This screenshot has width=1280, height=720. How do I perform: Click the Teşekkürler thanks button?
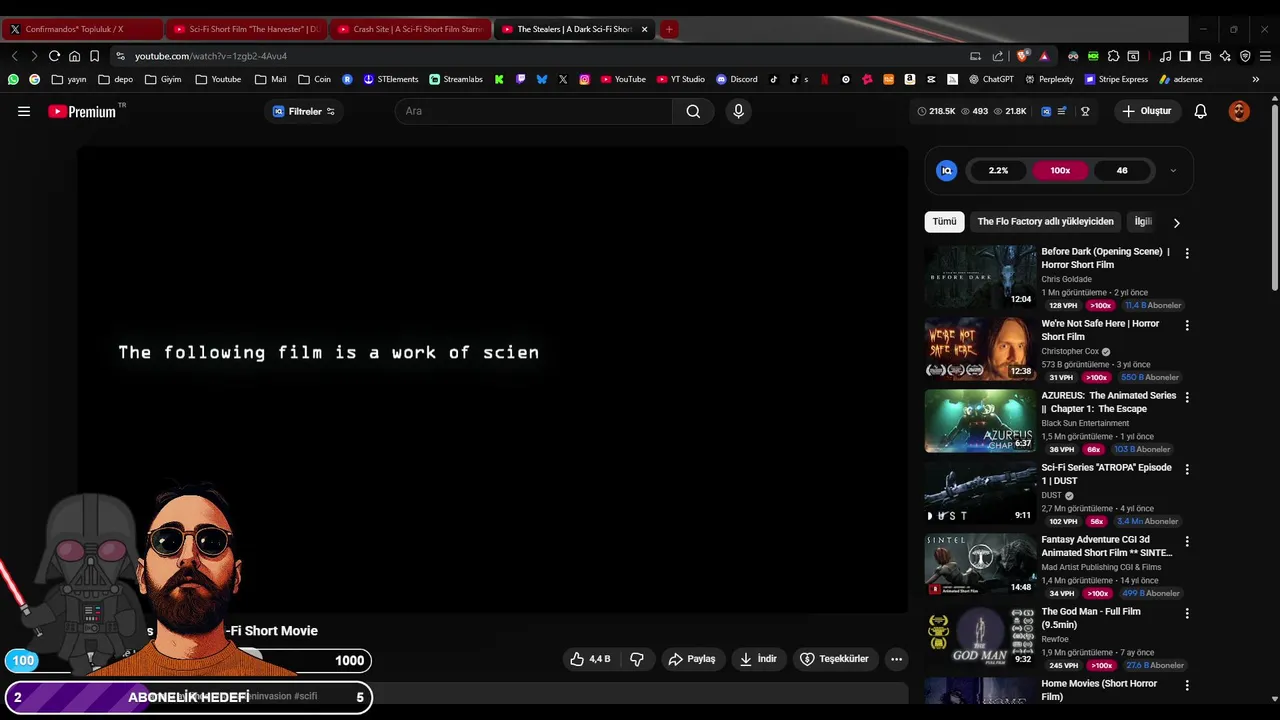coord(834,659)
